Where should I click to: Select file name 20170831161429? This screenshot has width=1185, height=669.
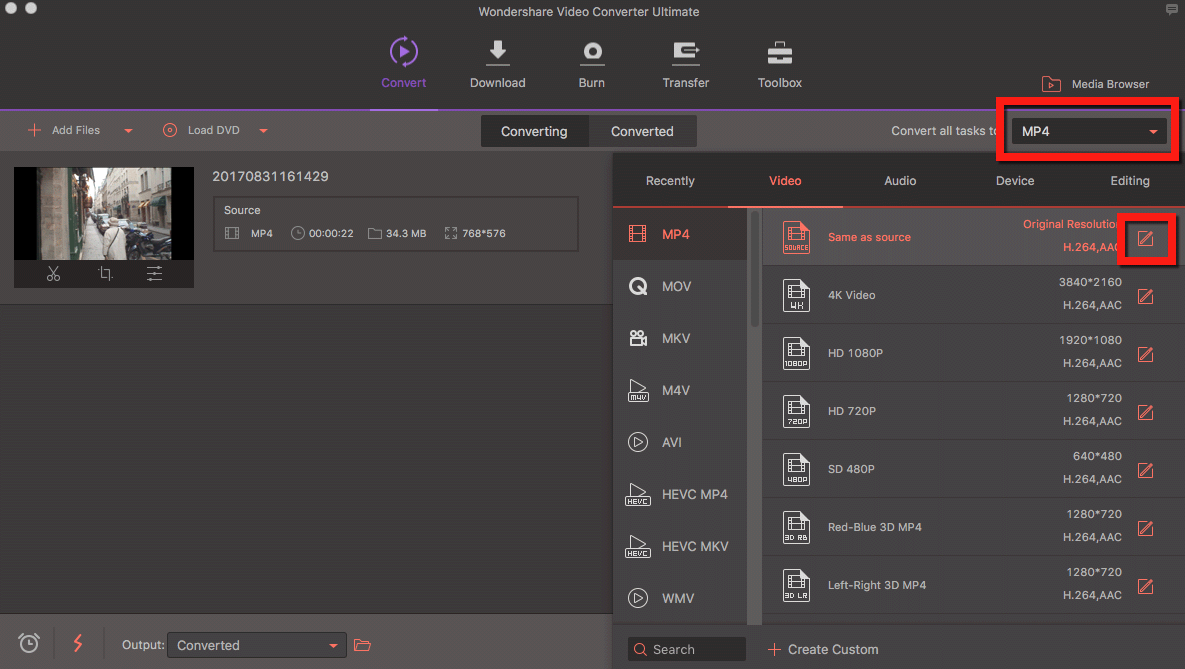click(271, 176)
